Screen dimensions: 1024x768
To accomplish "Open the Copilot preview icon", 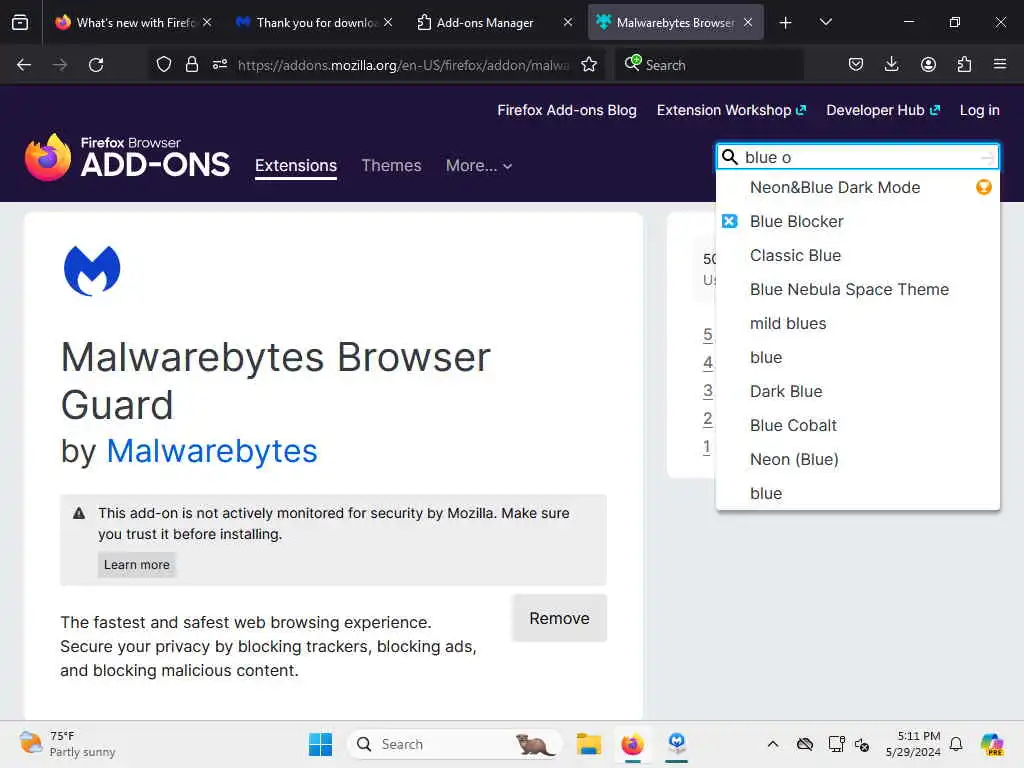I will (992, 744).
